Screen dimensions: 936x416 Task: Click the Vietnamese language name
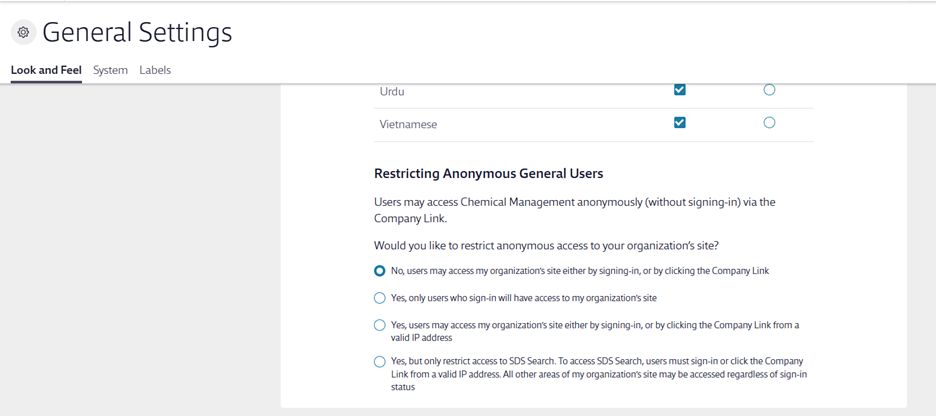[408, 125]
